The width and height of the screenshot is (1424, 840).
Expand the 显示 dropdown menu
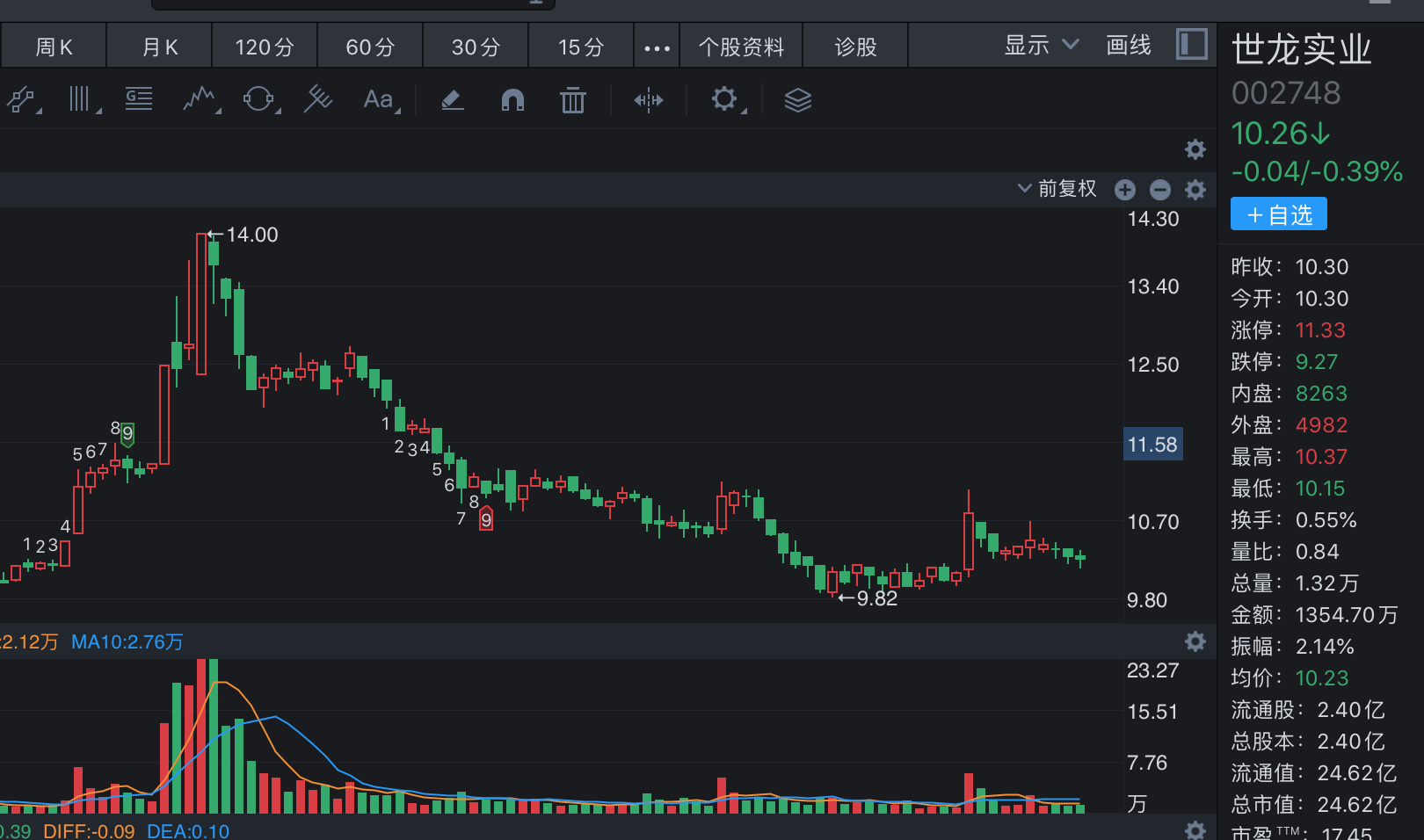point(1041,46)
